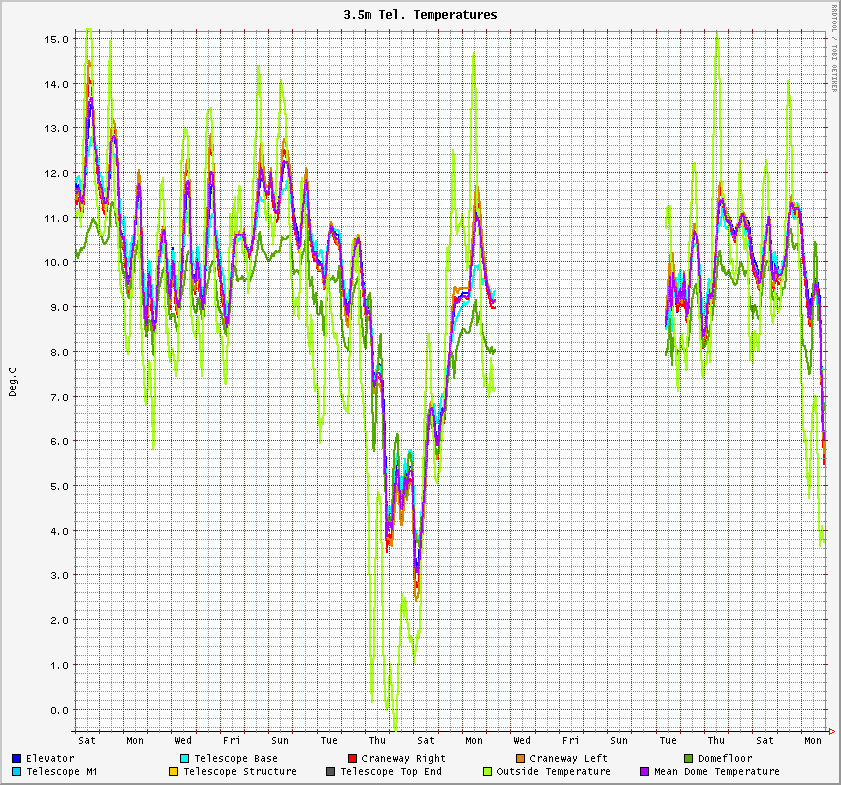Click the 'Deg.C' y-axis label
This screenshot has width=841, height=785.
13,381
